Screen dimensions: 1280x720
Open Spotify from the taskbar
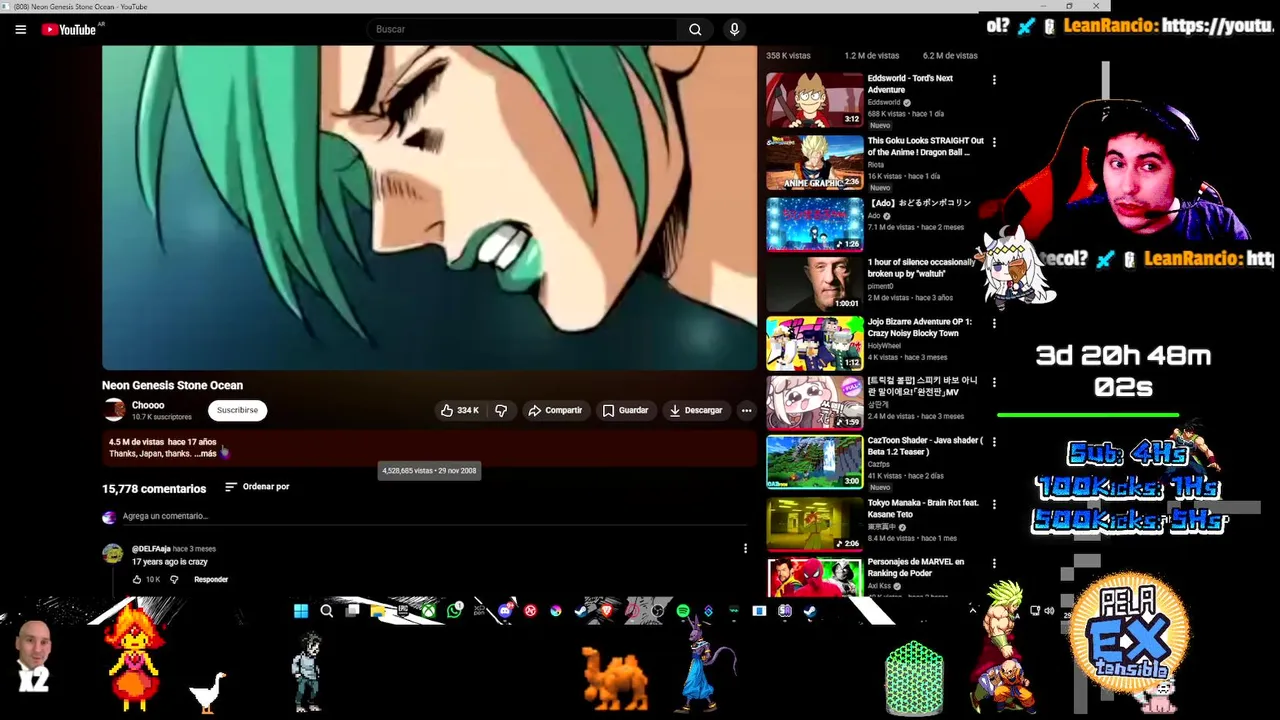tap(683, 611)
